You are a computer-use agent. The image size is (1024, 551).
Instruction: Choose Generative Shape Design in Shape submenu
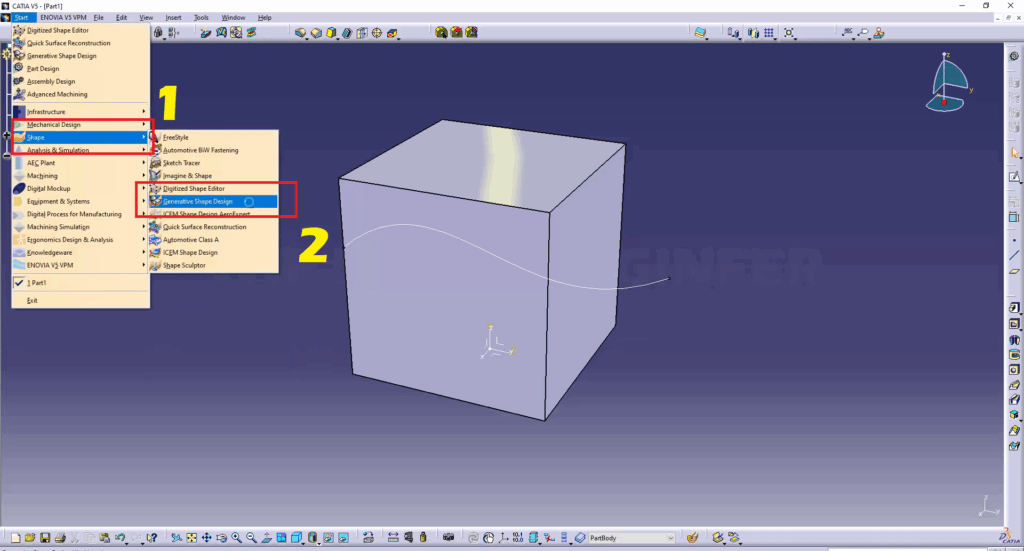coord(198,201)
